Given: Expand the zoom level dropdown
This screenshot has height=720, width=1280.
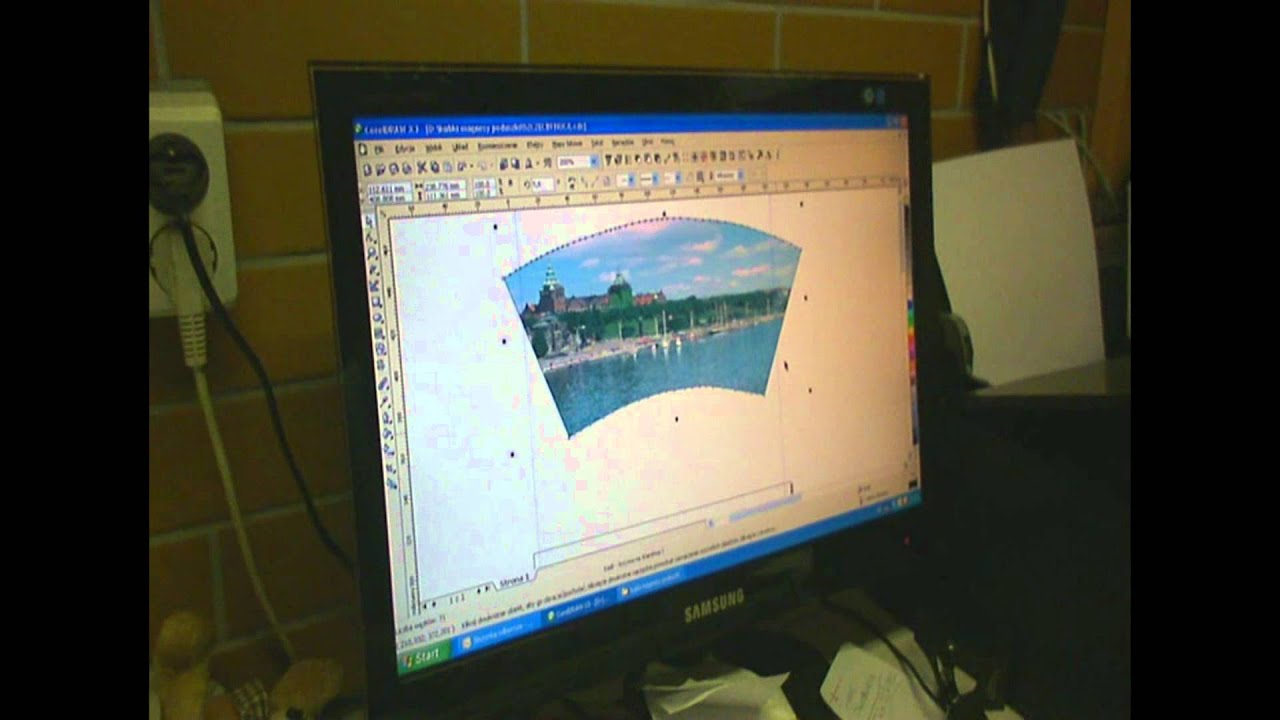Looking at the screenshot, I should click(x=594, y=161).
